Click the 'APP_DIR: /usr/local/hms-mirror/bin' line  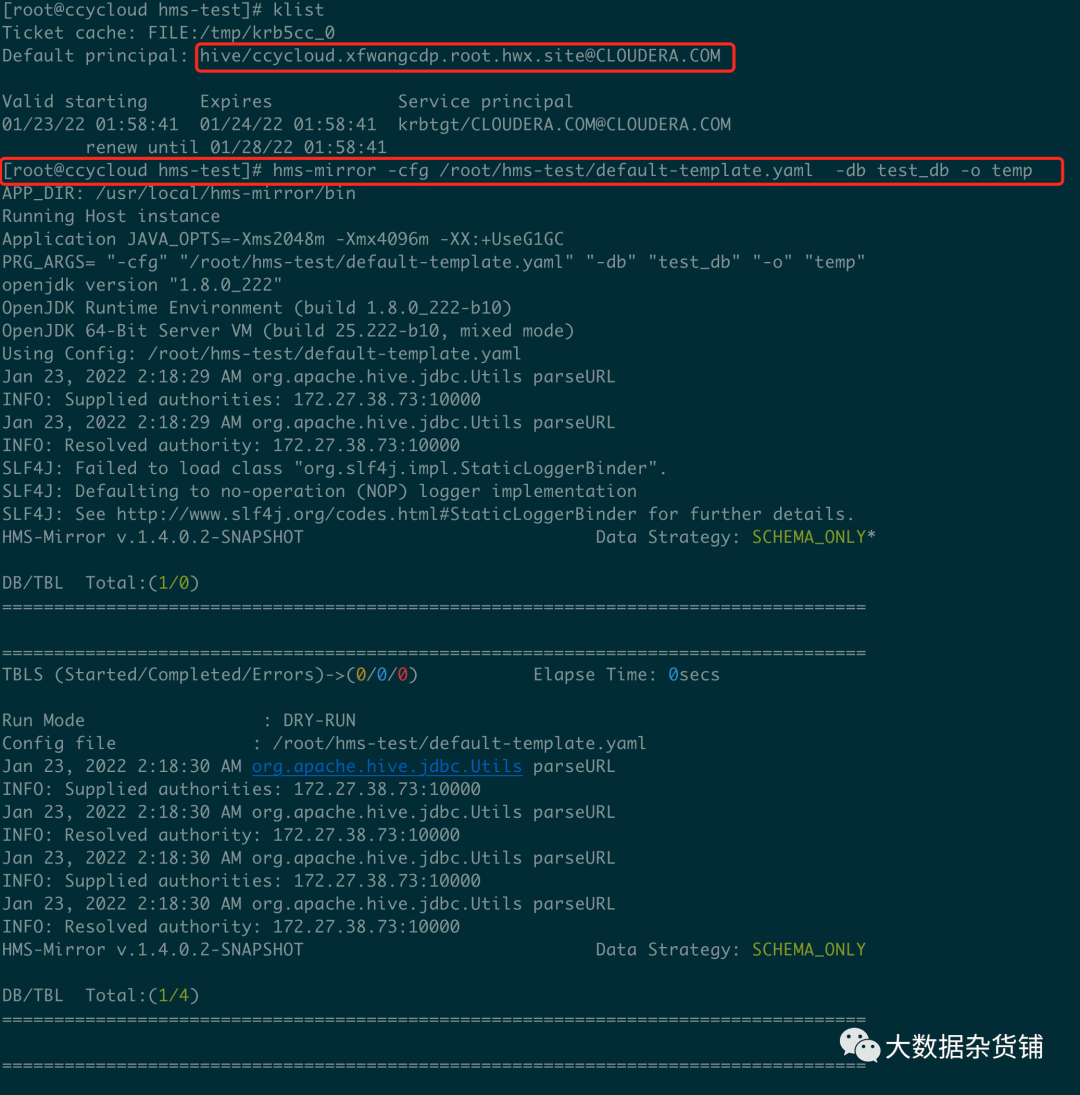[179, 193]
